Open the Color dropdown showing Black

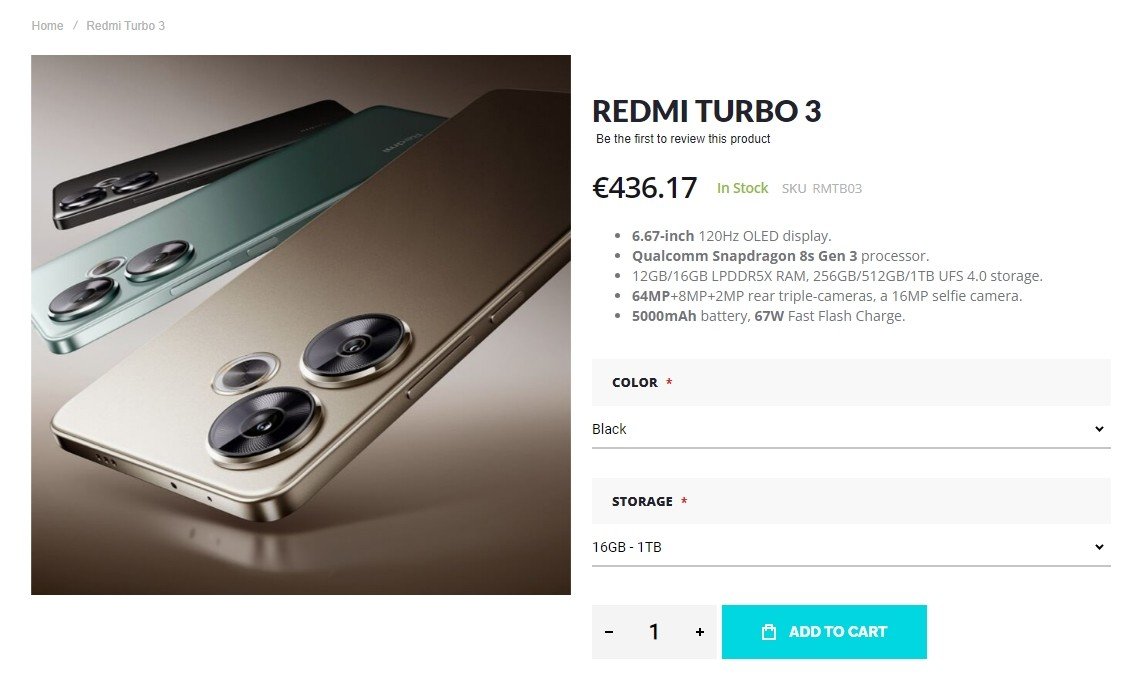(x=851, y=429)
